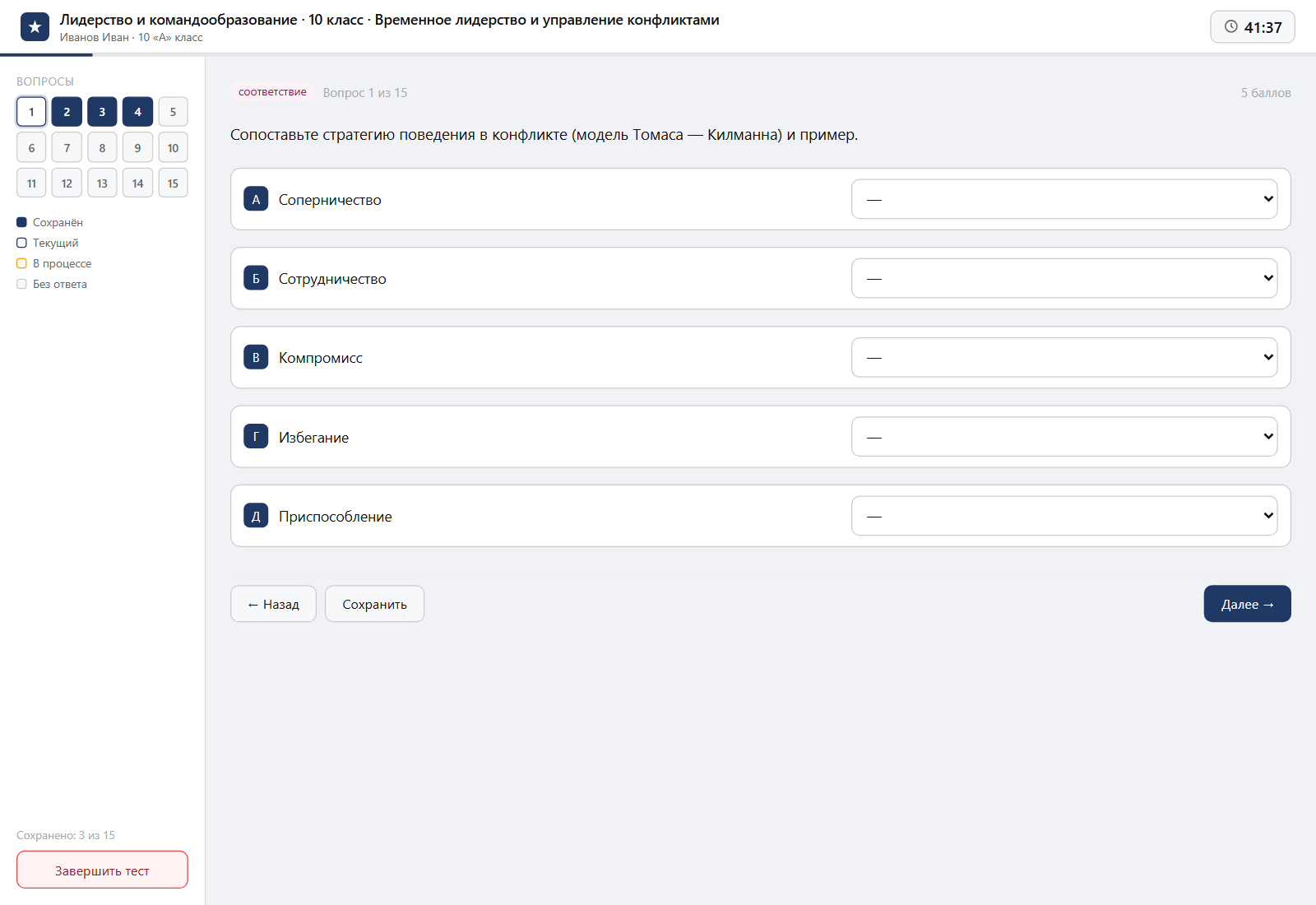The image size is (1316, 905).
Task: Open the dropdown for Избегание
Action: (1064, 437)
